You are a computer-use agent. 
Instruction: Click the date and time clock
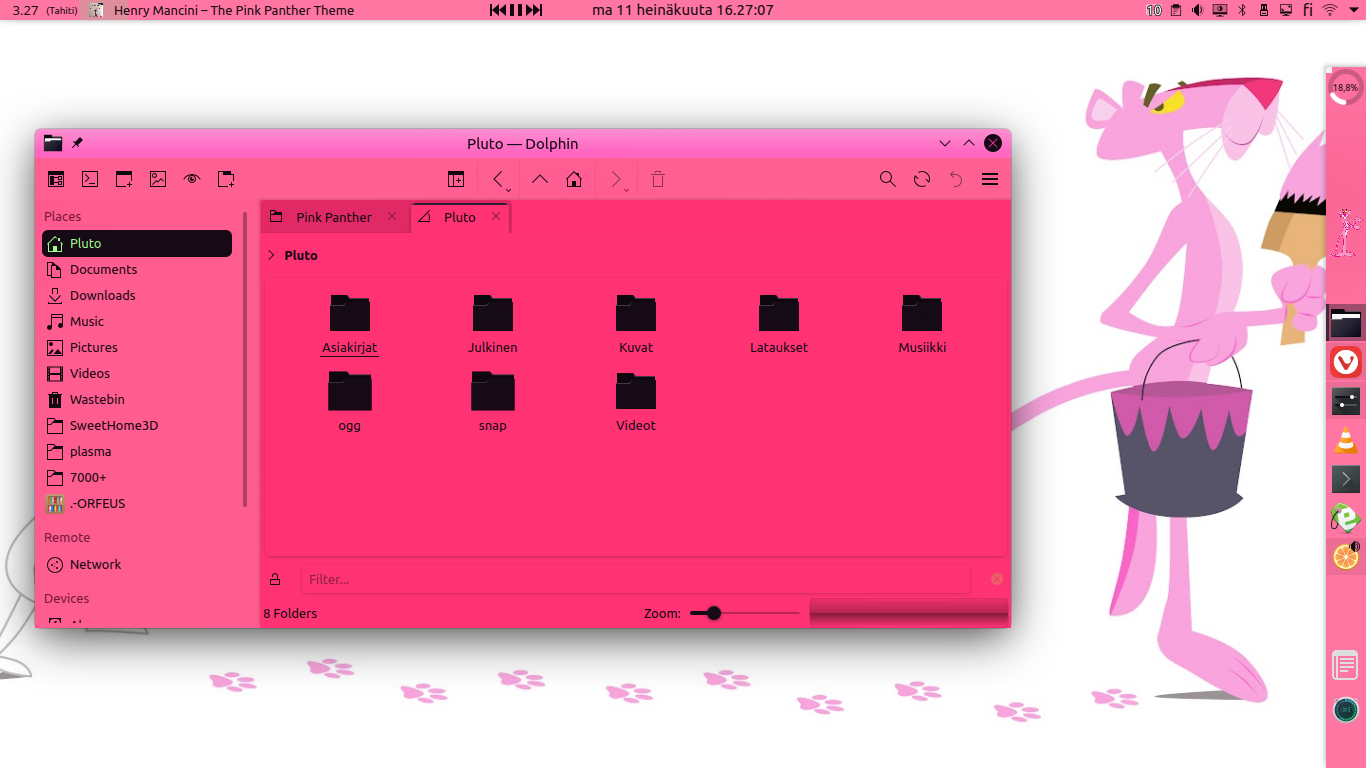(682, 10)
